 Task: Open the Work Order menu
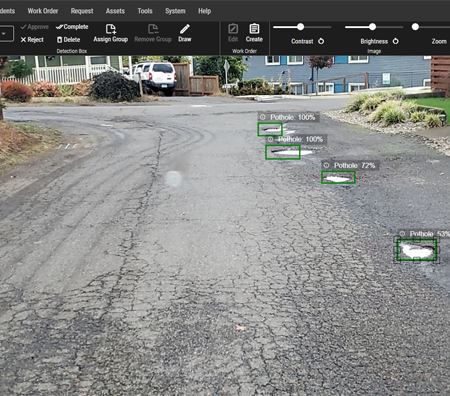coord(43,11)
